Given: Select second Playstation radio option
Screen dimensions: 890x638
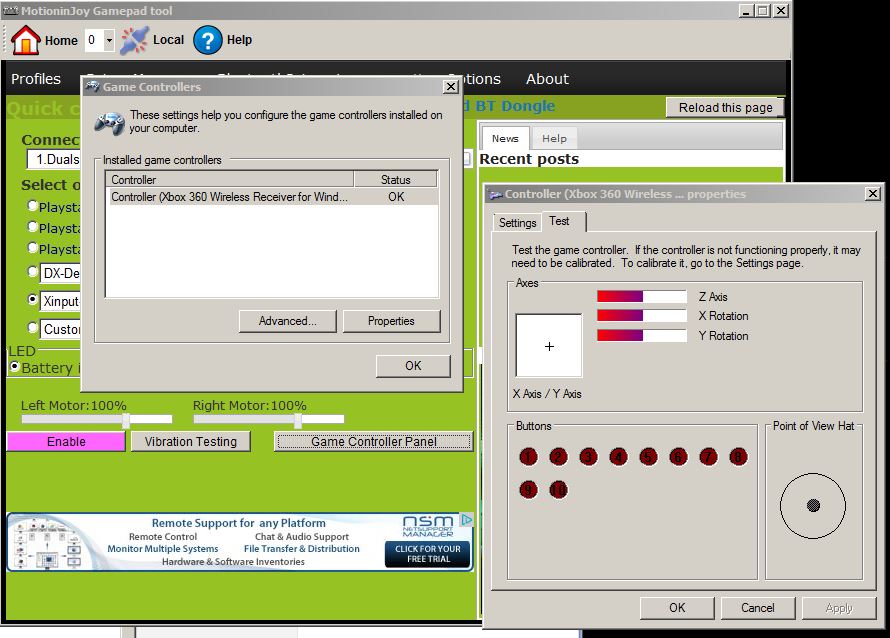Looking at the screenshot, I should (x=32, y=227).
